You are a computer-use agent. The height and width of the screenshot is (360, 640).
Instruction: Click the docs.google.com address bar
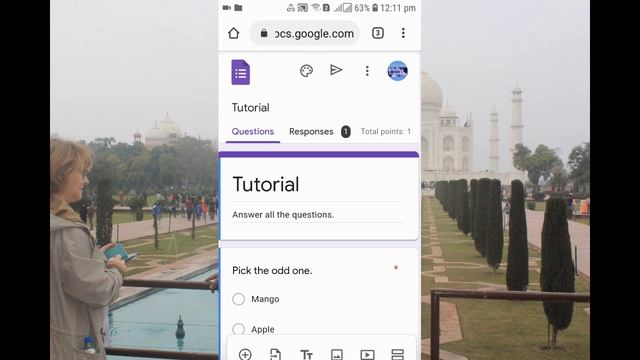coord(305,33)
